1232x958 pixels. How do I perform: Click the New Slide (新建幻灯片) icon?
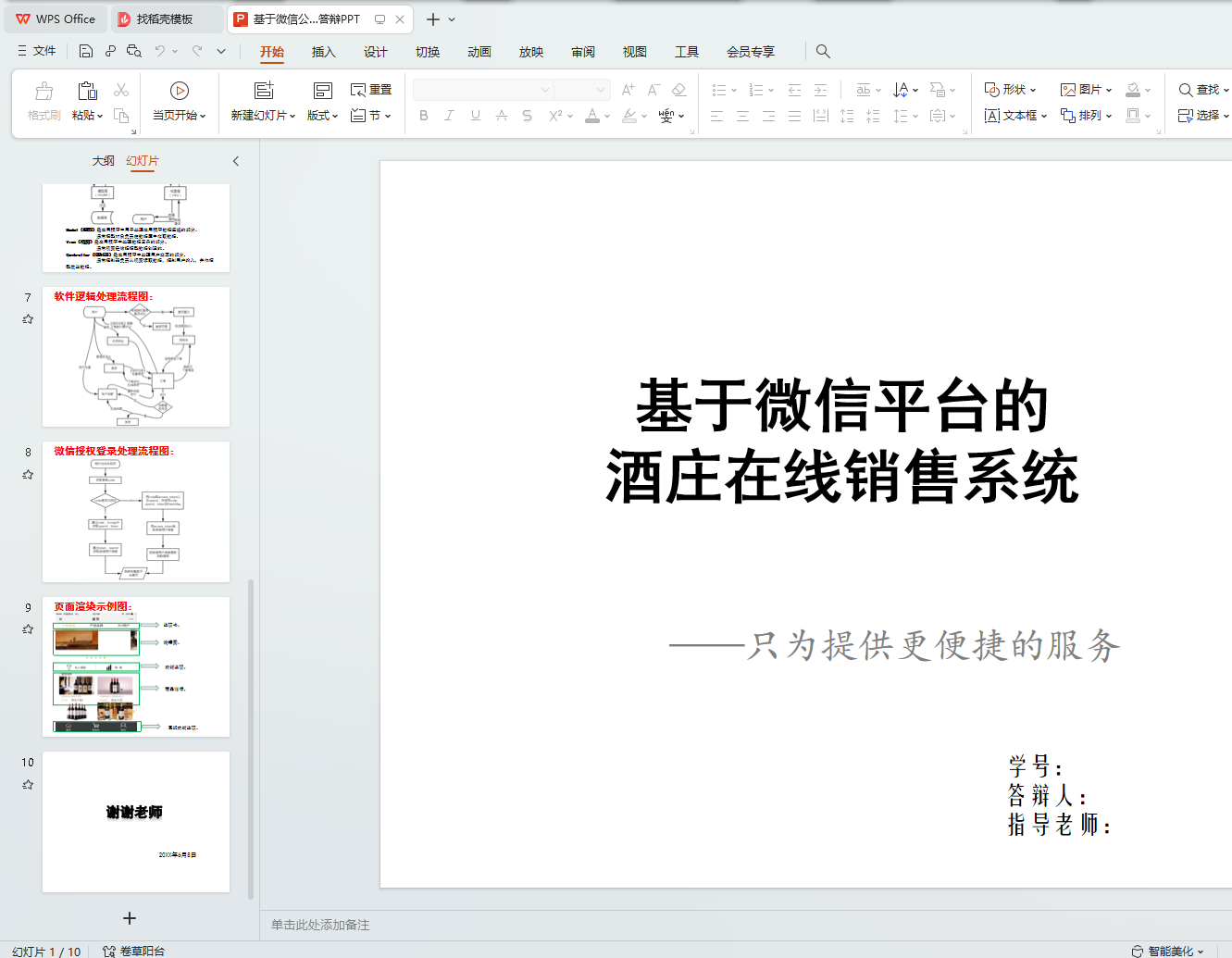pyautogui.click(x=264, y=90)
